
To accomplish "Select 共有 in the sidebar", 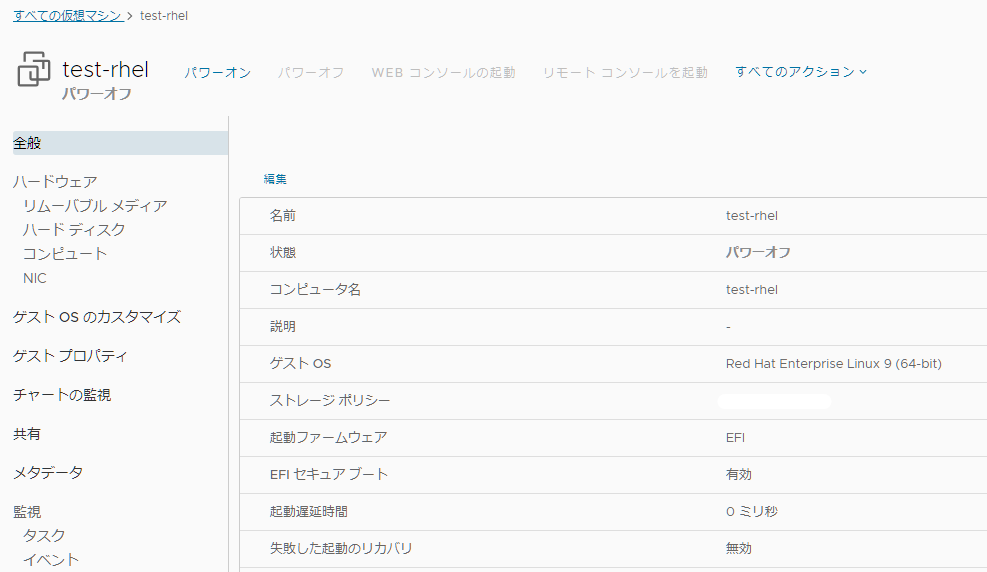I will pyautogui.click(x=26, y=434).
